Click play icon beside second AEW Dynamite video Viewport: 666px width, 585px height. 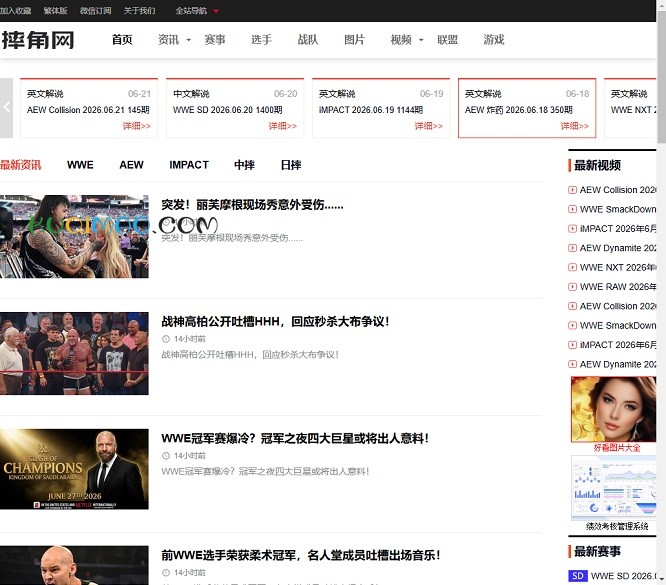[x=573, y=365]
